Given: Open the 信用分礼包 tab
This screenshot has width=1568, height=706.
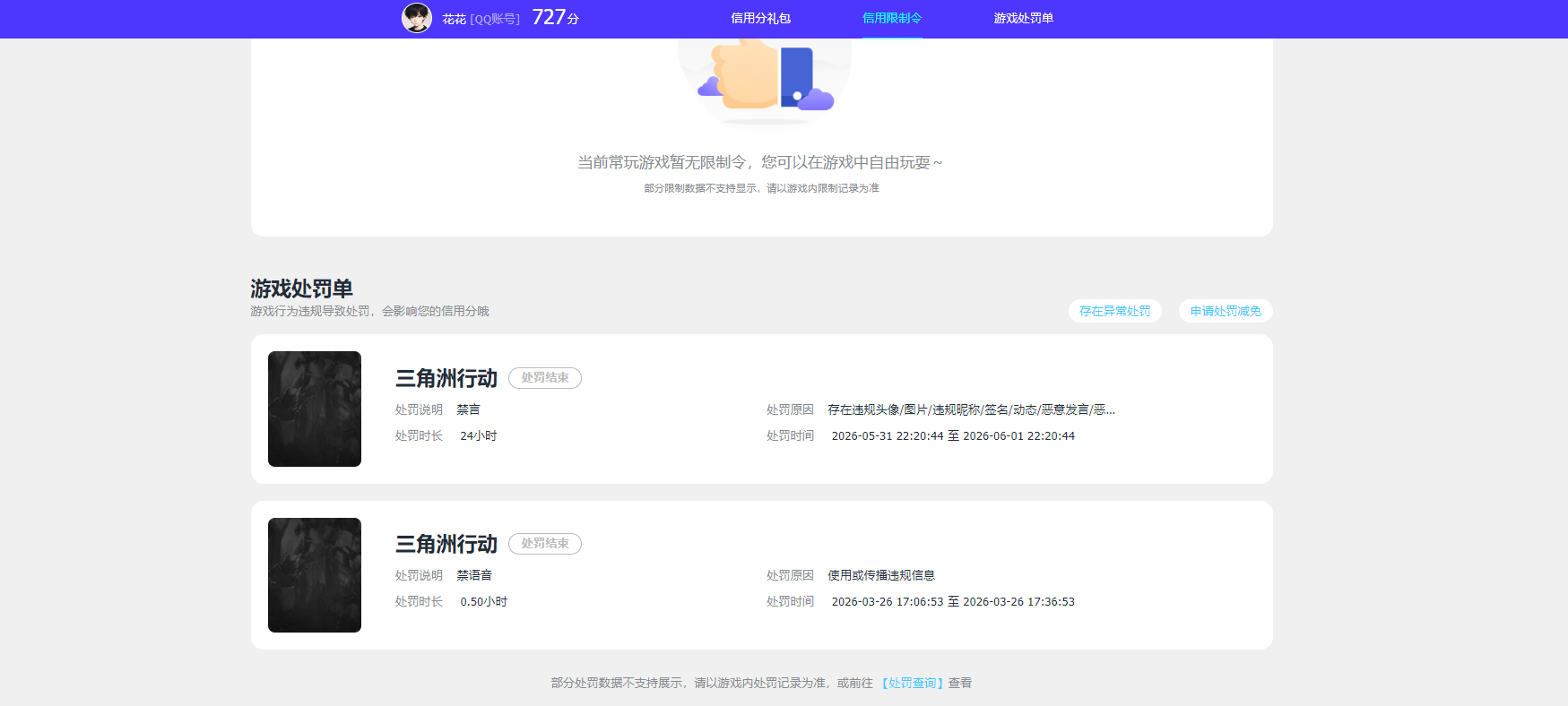Looking at the screenshot, I should click(760, 18).
